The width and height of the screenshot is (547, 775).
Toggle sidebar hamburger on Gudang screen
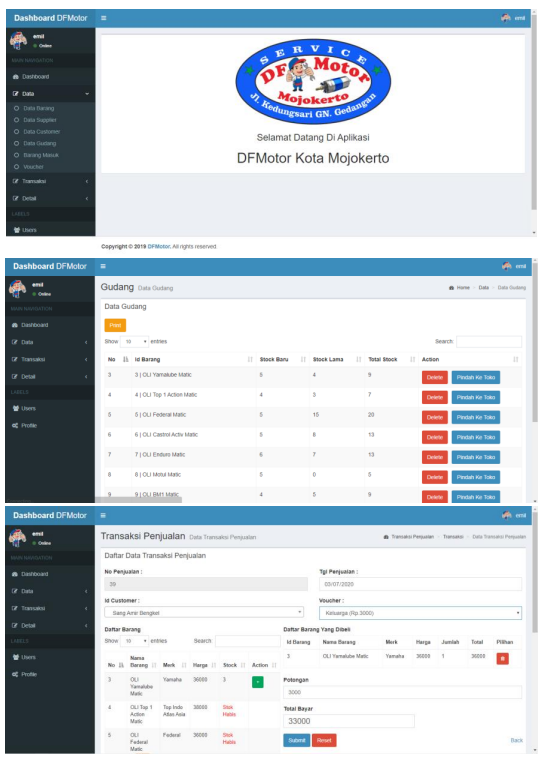(103, 266)
